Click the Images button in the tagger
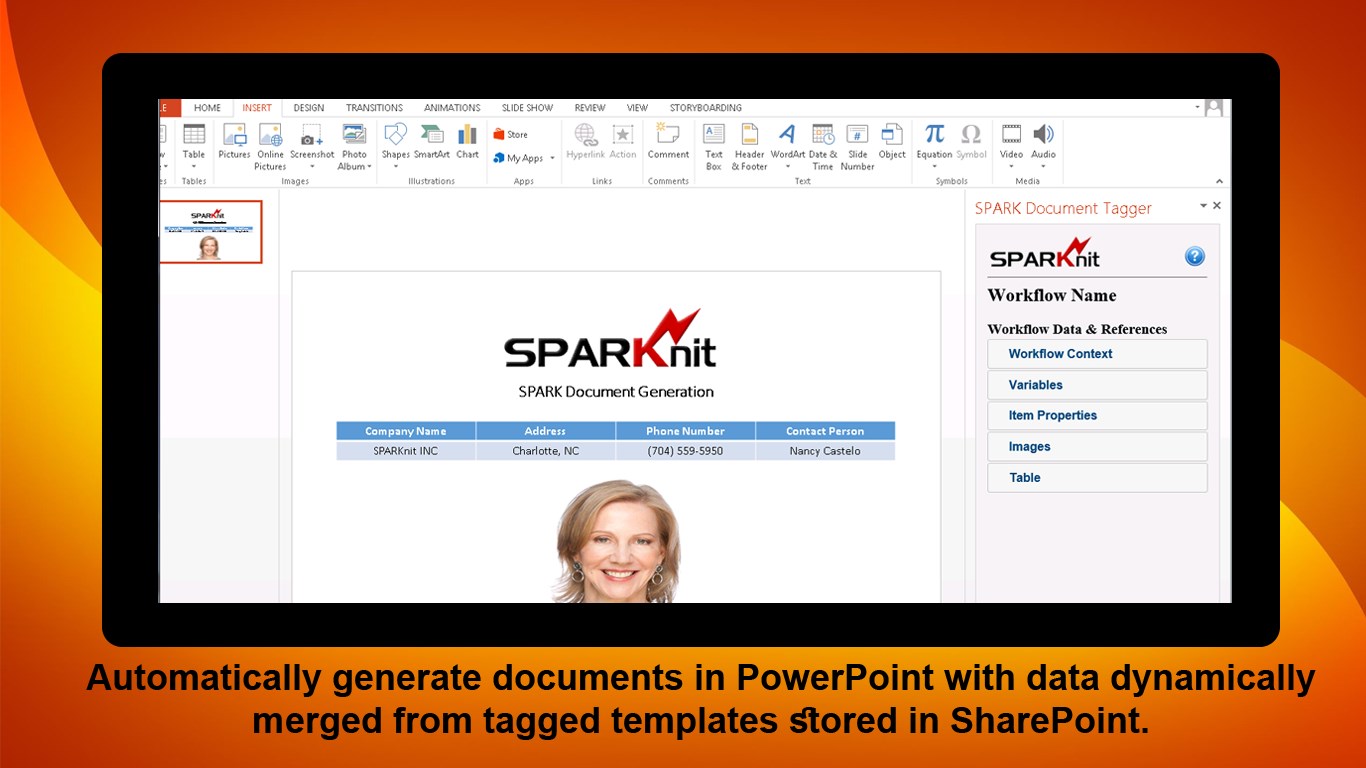1366x768 pixels. pos(1097,447)
